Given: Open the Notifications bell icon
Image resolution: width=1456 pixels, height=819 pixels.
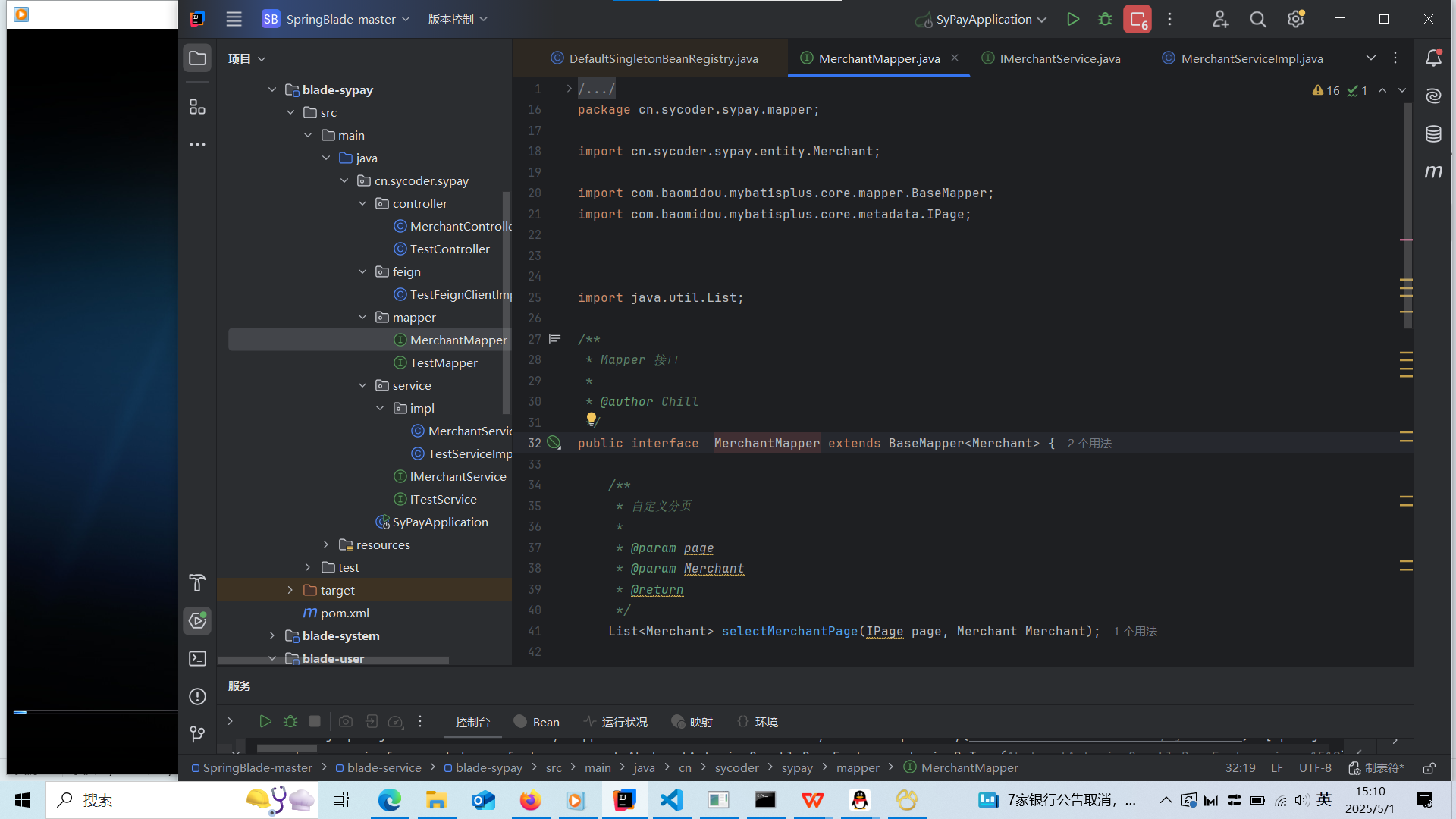Looking at the screenshot, I should pos(1433,58).
